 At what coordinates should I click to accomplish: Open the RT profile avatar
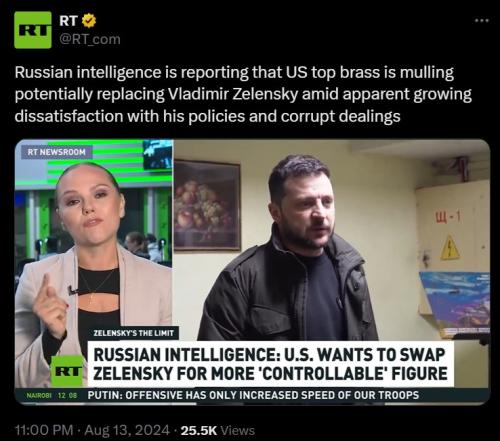(x=33, y=30)
